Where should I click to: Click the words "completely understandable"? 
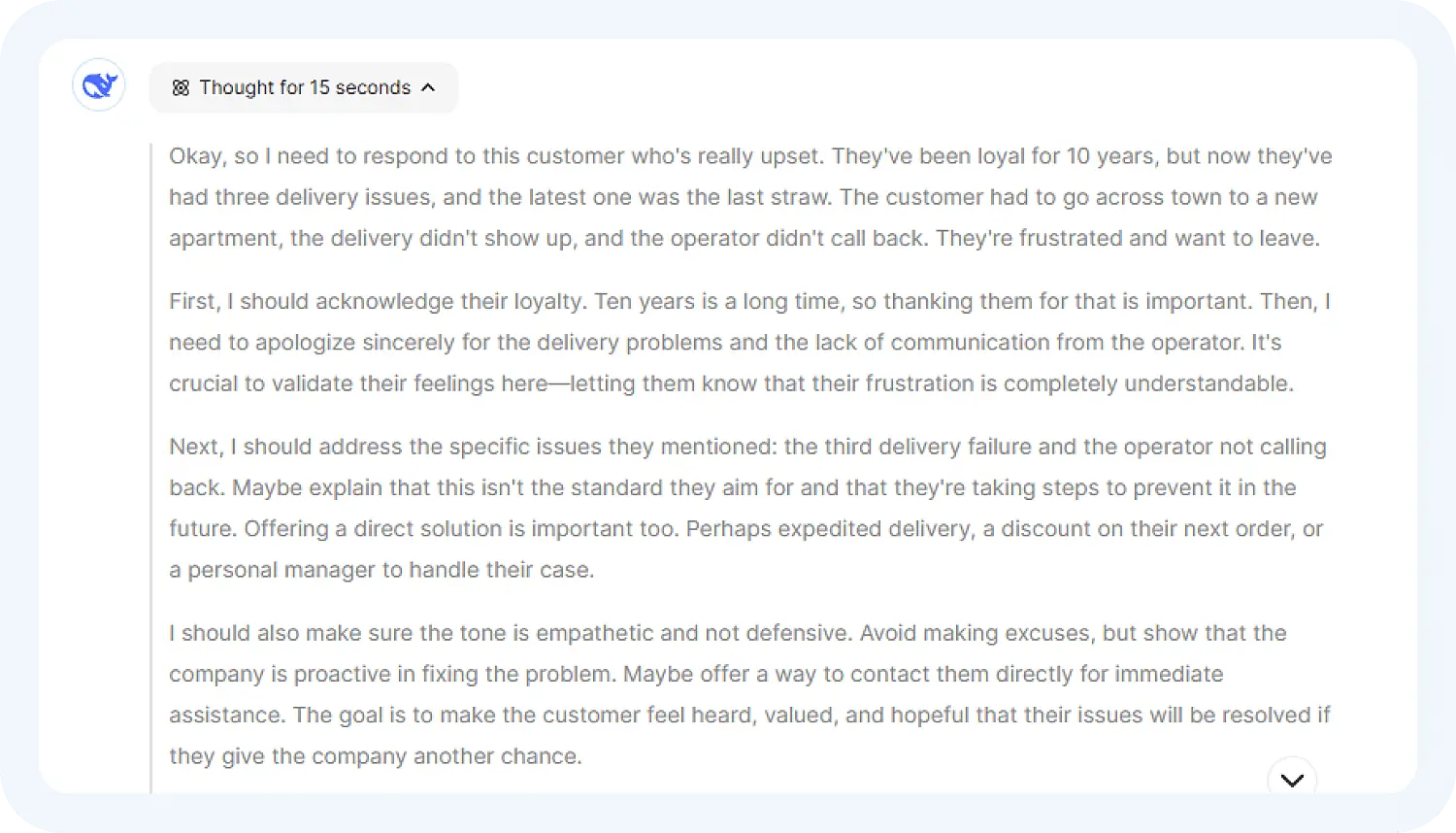tap(1148, 383)
